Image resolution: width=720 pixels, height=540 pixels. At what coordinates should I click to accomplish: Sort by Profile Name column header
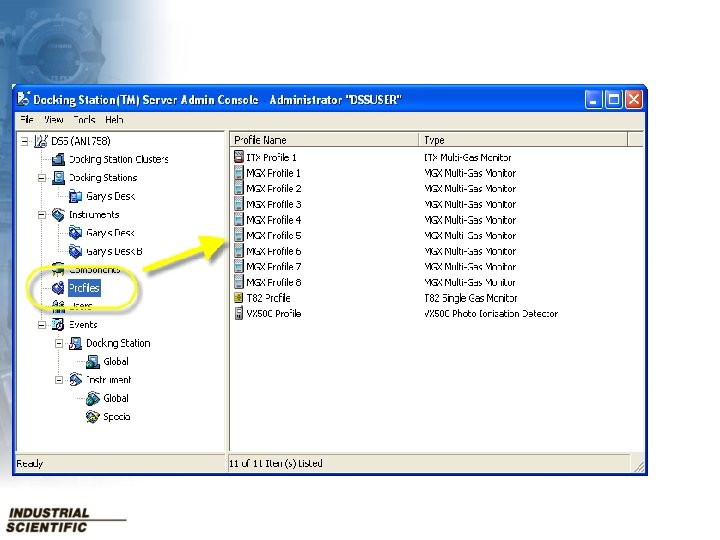324,140
